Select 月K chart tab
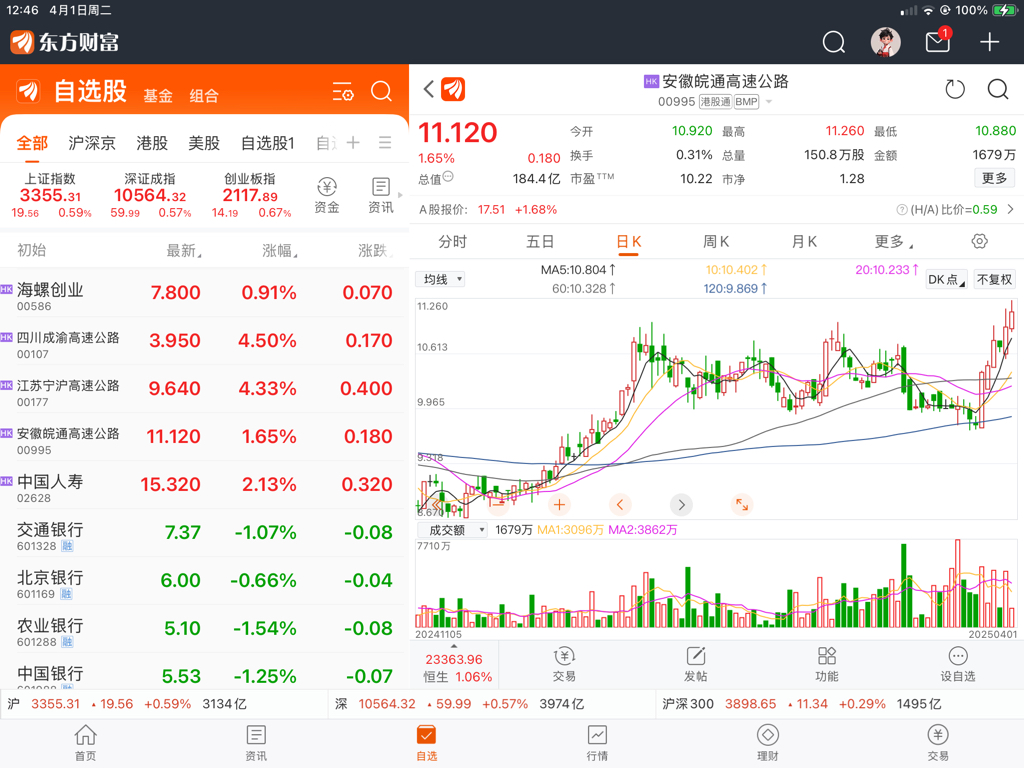Viewport: 1024px width, 768px height. click(804, 242)
